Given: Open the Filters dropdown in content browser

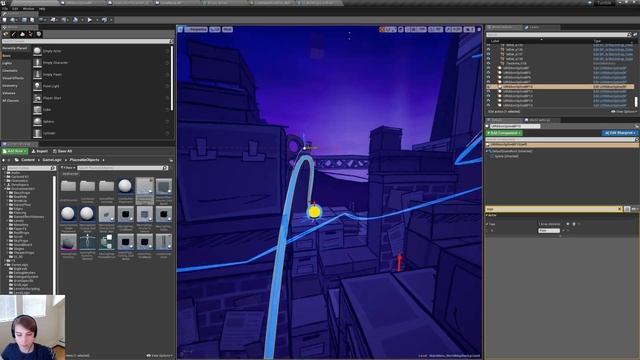Looking at the screenshot, I should [x=68, y=168].
